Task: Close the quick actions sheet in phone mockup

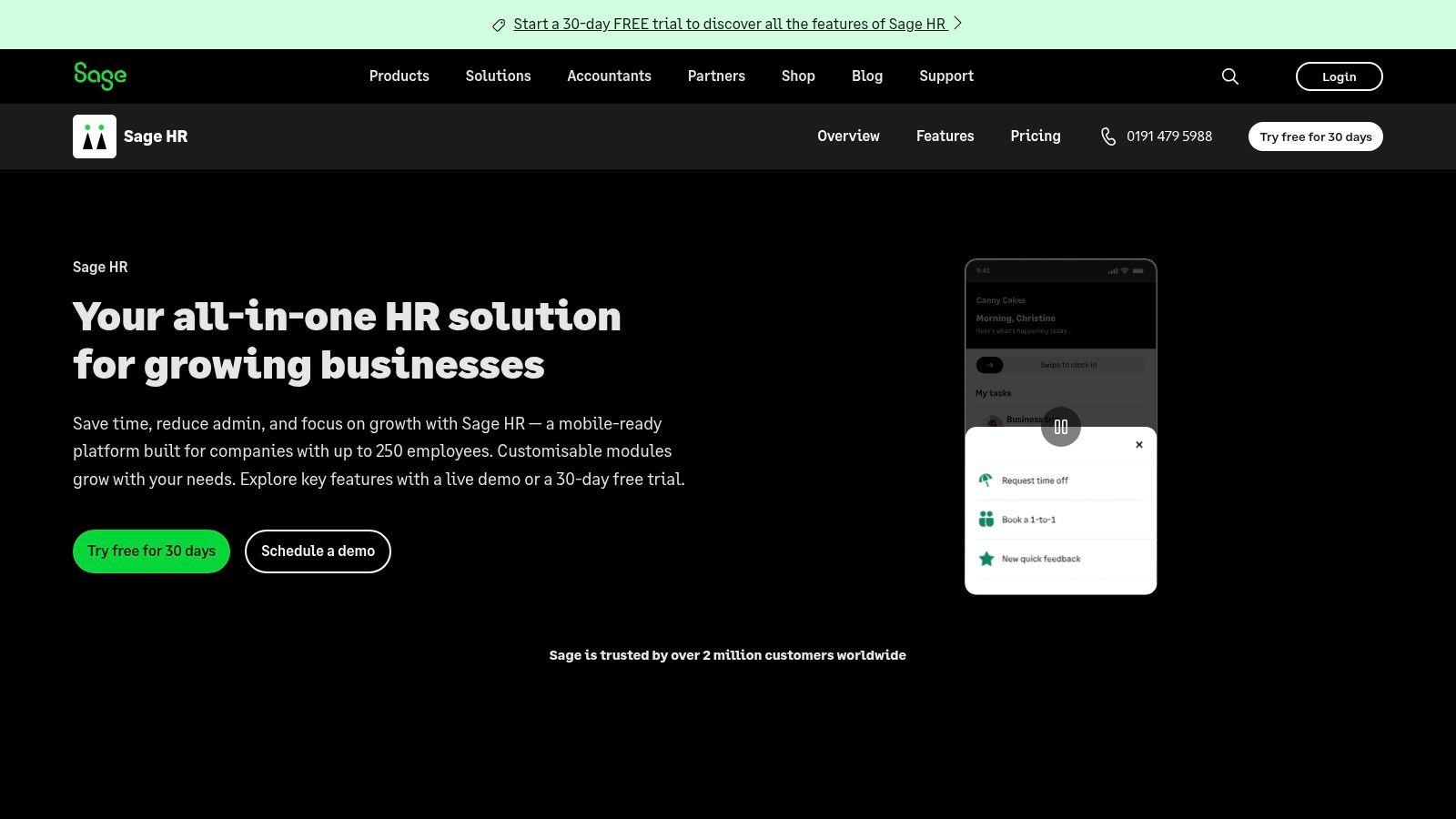Action: 1139,445
